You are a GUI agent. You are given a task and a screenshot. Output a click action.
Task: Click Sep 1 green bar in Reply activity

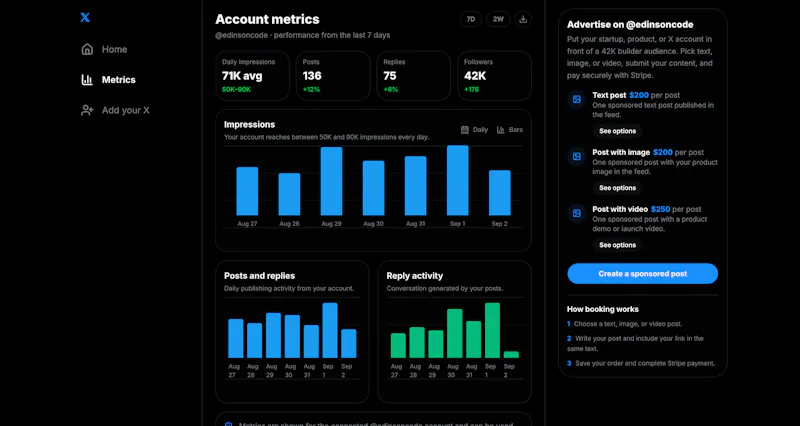pyautogui.click(x=492, y=331)
